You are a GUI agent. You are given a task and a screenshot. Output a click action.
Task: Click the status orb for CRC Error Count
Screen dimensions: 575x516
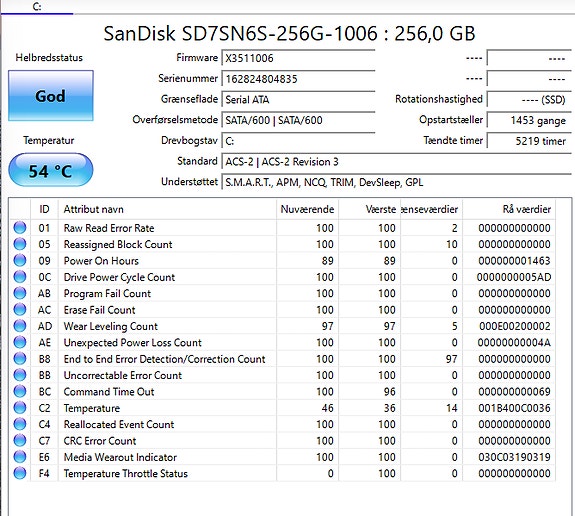[x=20, y=440]
